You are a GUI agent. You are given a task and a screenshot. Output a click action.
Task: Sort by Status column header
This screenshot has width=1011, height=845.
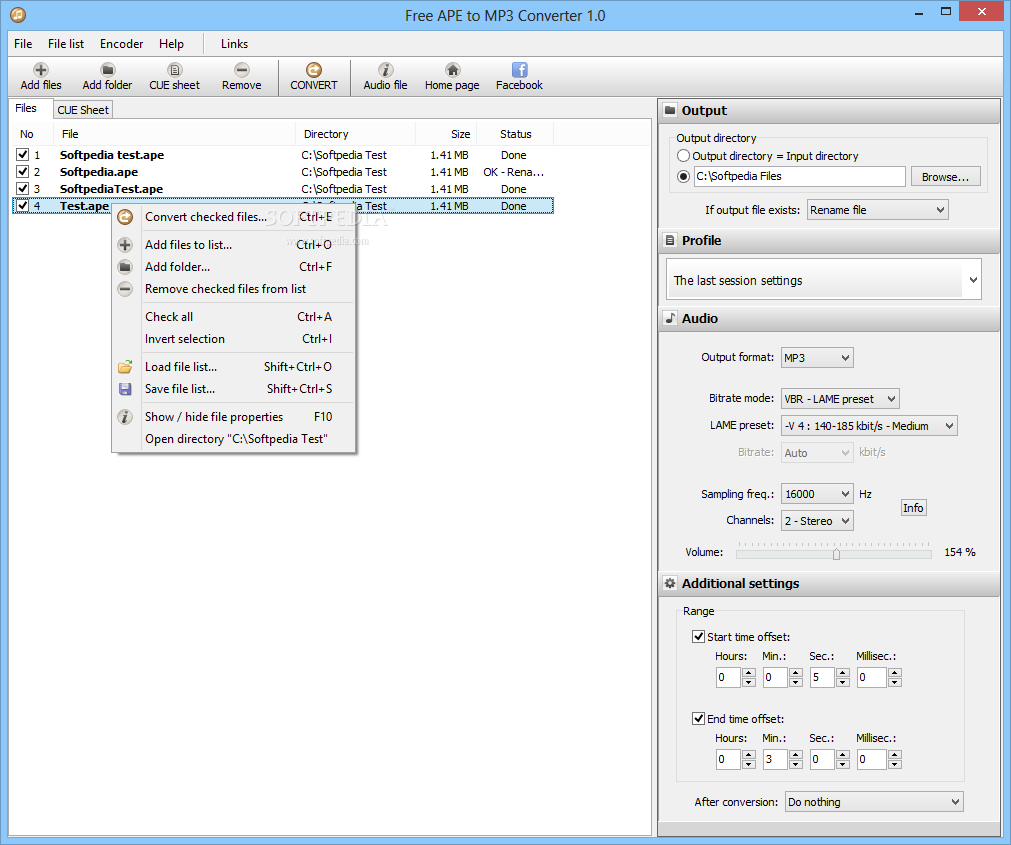(x=515, y=134)
